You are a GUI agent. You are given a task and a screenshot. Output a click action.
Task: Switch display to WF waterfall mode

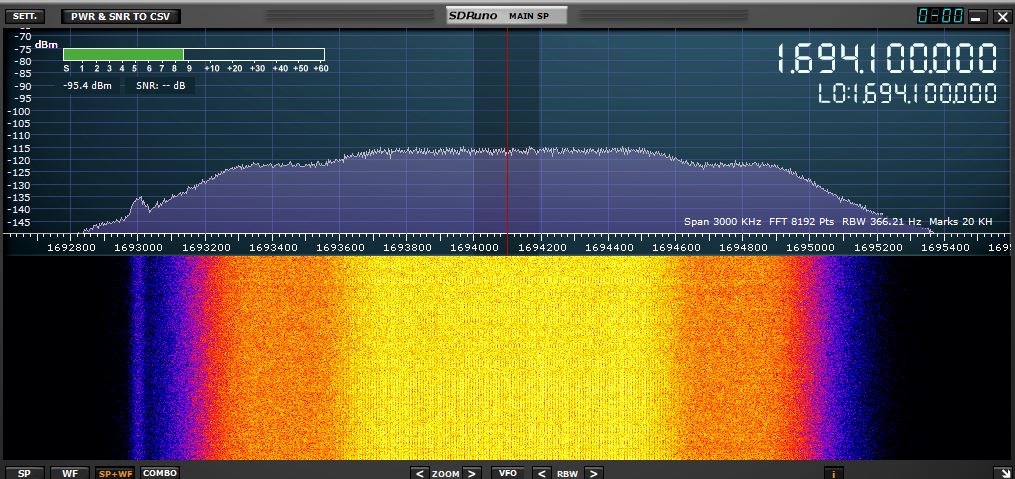pos(70,473)
